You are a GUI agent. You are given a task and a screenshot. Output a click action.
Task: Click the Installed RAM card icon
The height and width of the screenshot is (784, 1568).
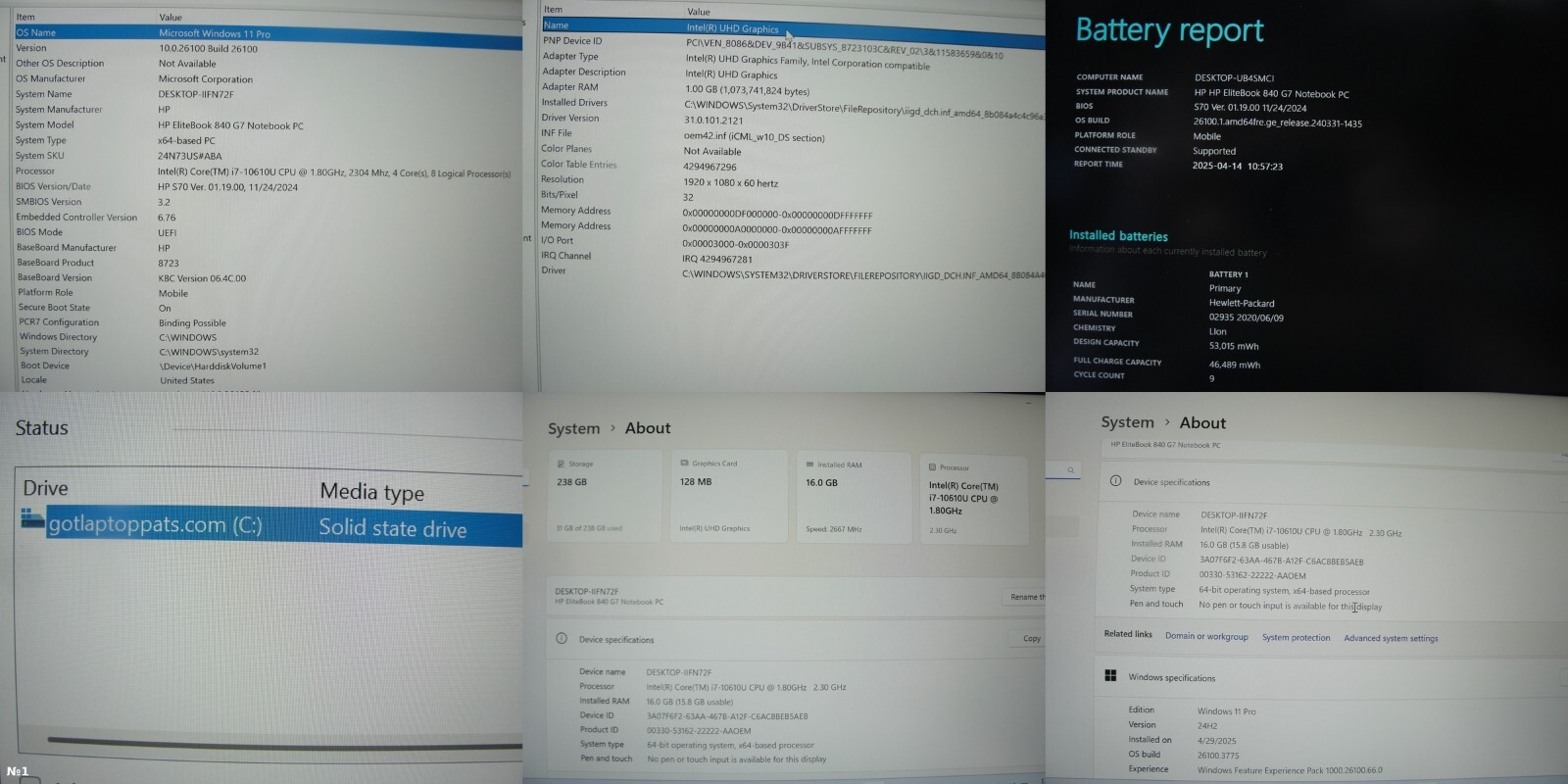(x=809, y=465)
